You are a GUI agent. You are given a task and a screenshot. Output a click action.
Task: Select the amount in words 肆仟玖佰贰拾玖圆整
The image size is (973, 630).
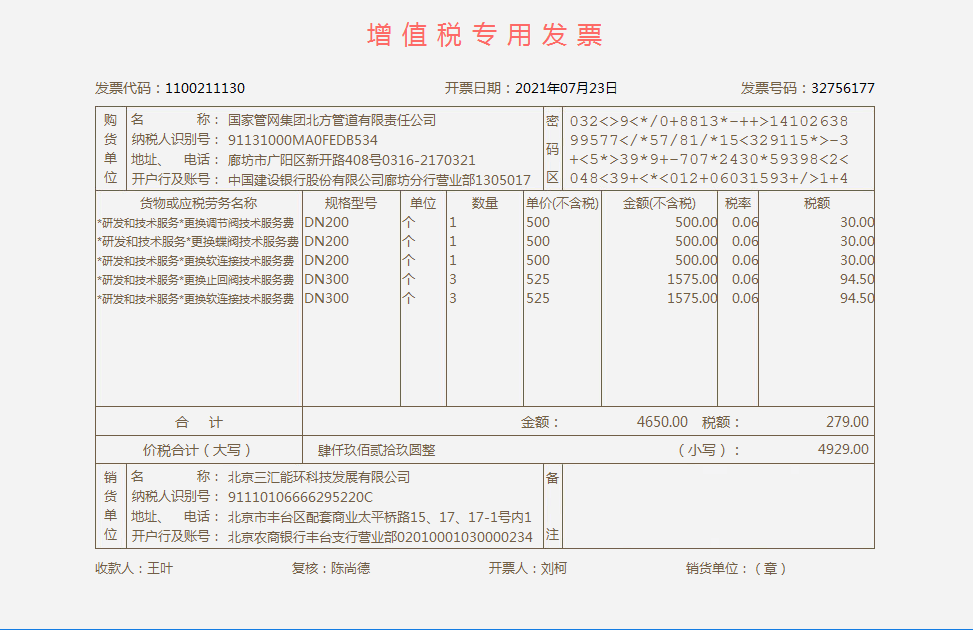[377, 450]
